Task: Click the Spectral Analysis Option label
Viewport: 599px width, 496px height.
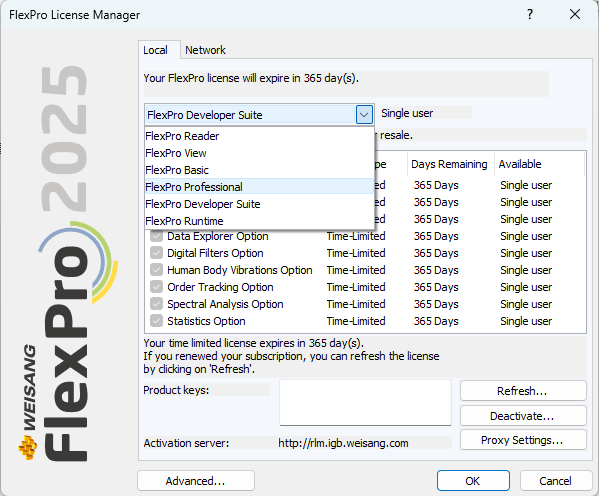Action: [x=225, y=304]
